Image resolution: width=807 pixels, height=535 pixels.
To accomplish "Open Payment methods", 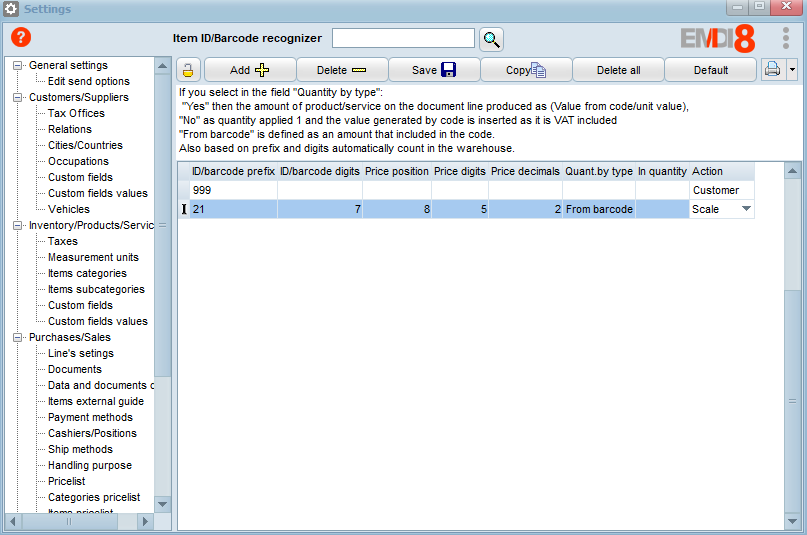I will click(x=90, y=417).
